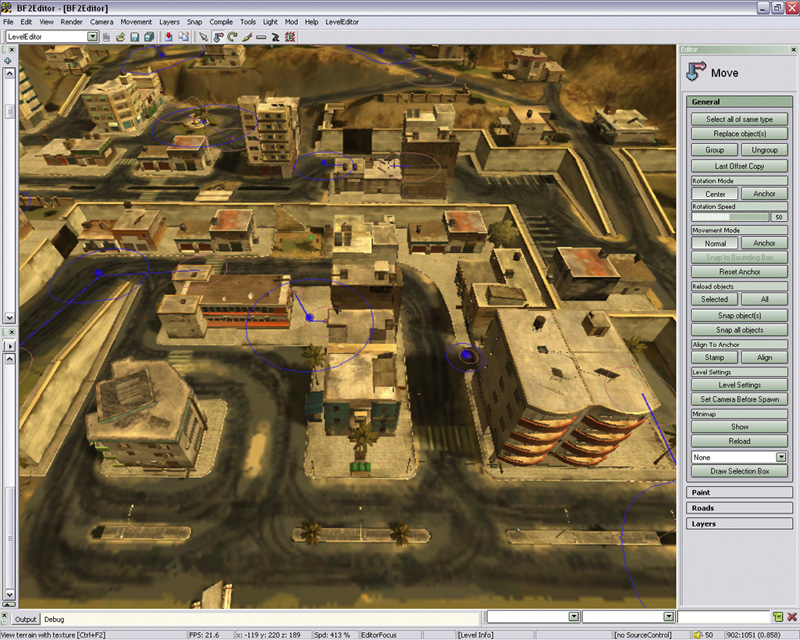Click the Rotation Speed value field showing 50
This screenshot has height=640, width=800.
click(x=779, y=217)
